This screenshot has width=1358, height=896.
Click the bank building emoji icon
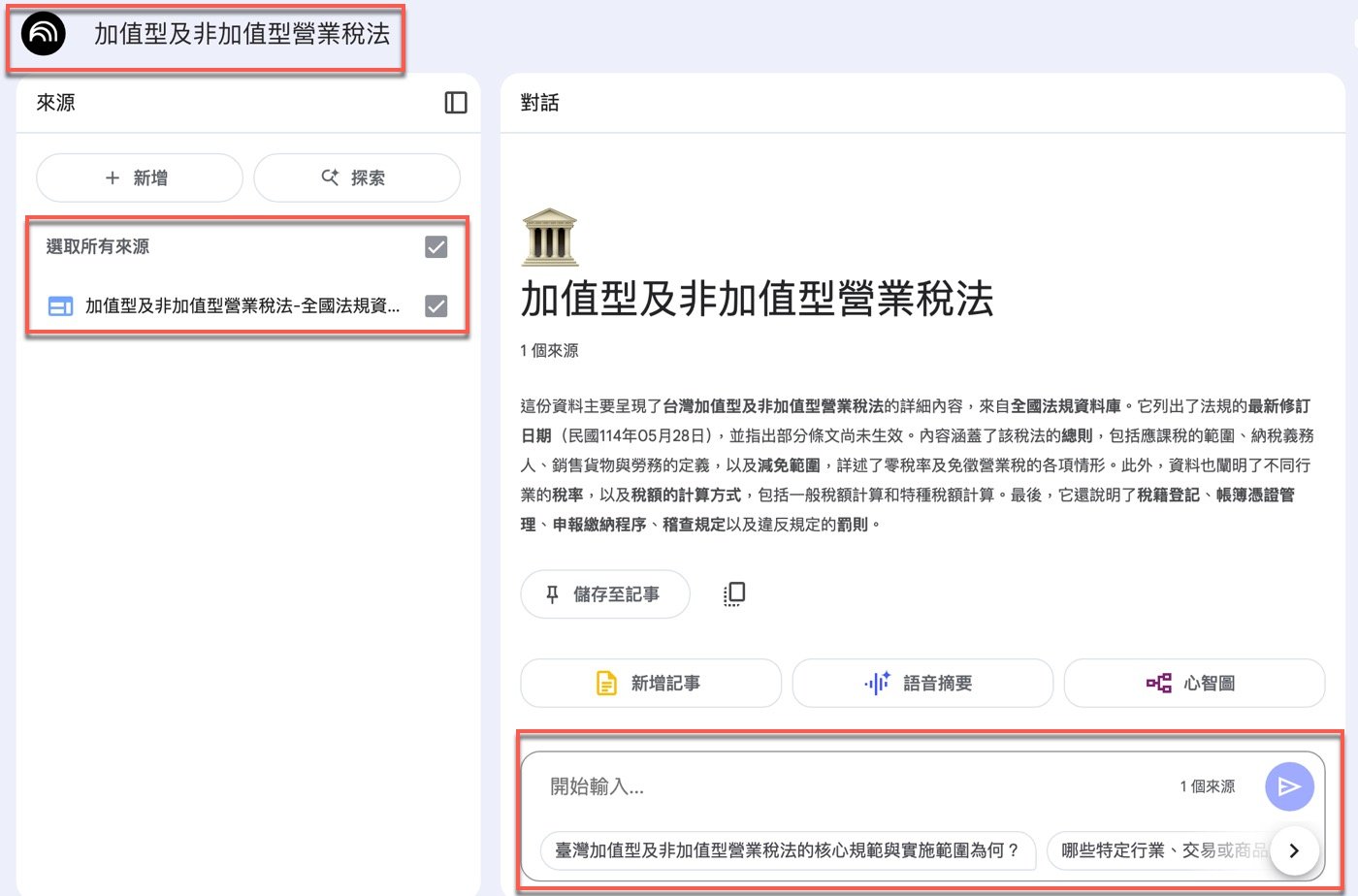tap(549, 237)
